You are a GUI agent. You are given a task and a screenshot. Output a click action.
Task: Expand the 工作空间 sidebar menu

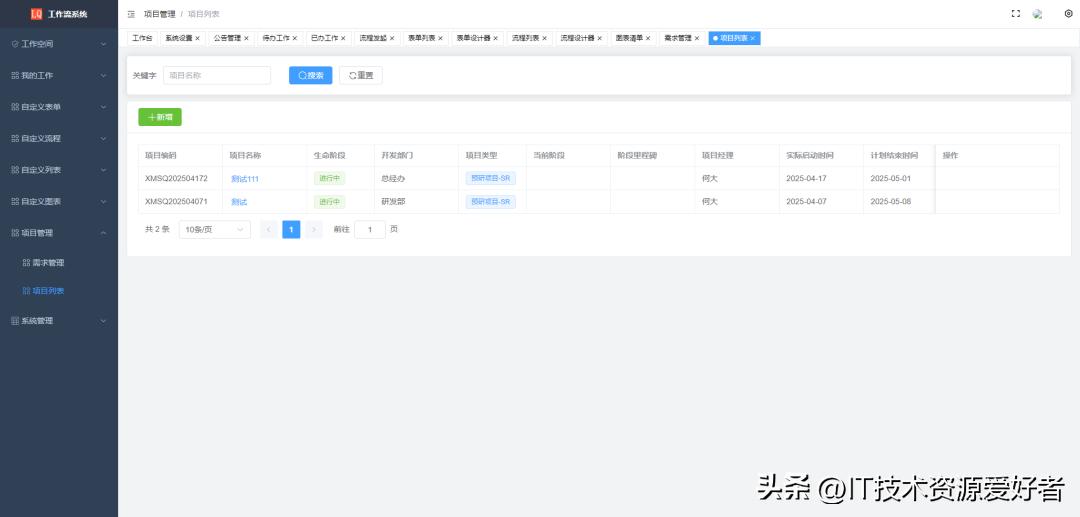(x=59, y=44)
